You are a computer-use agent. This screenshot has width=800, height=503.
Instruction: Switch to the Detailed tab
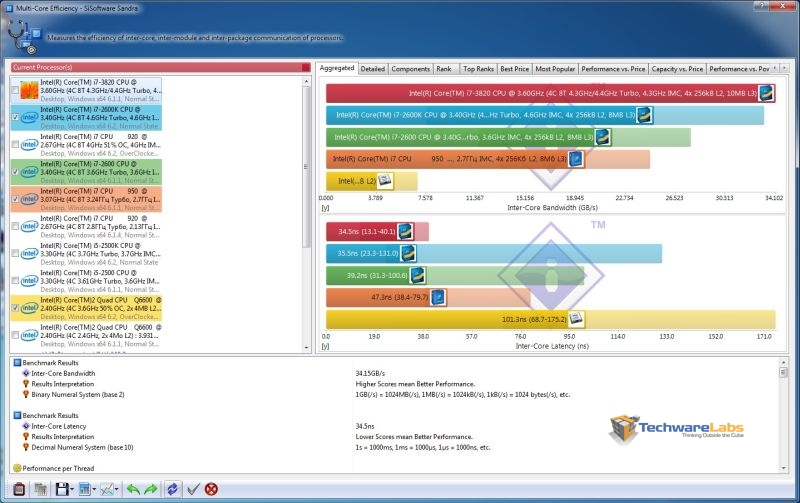coord(372,69)
